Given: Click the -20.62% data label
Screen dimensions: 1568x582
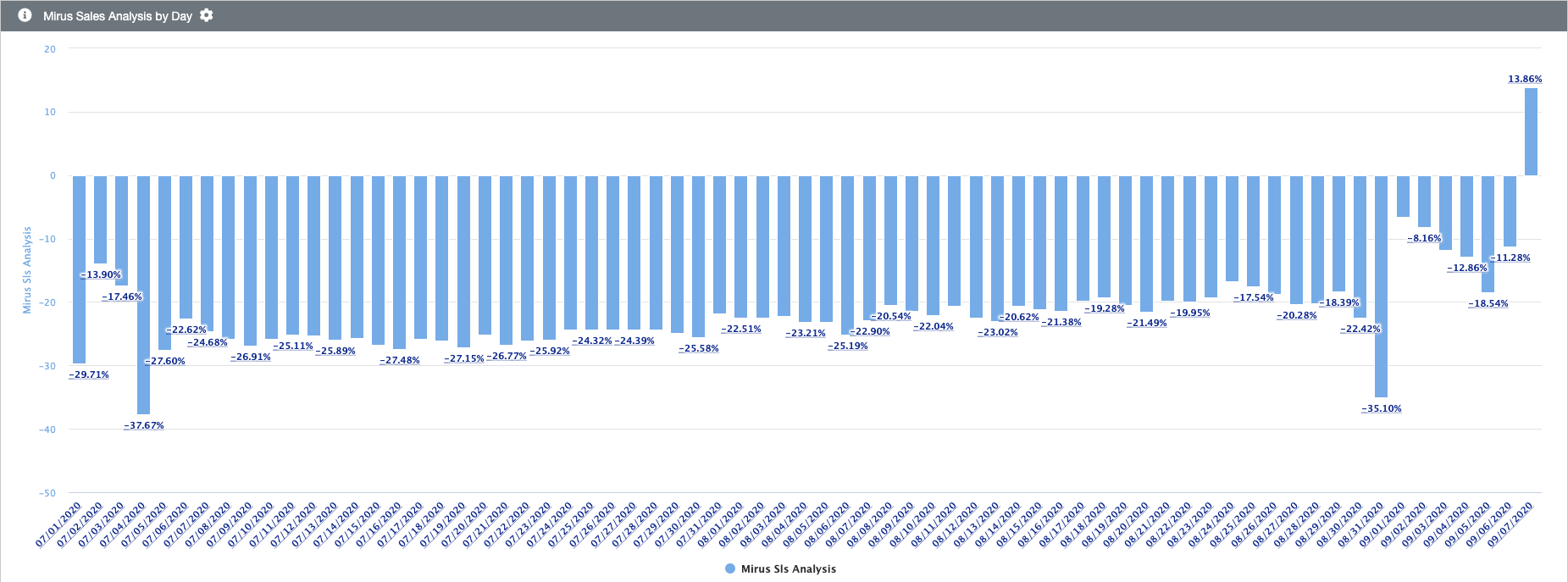Looking at the screenshot, I should (1019, 317).
